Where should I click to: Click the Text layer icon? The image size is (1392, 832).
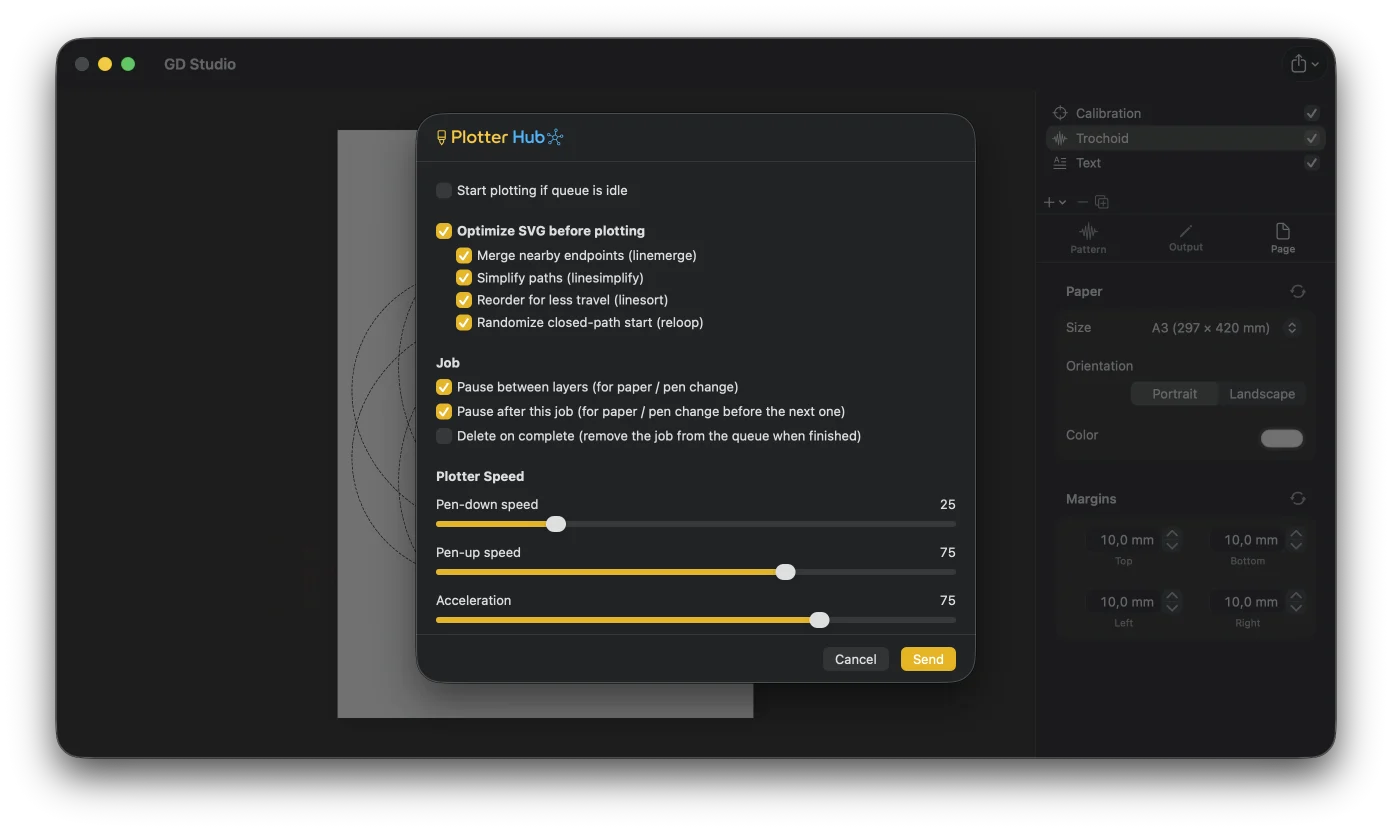[1060, 163]
